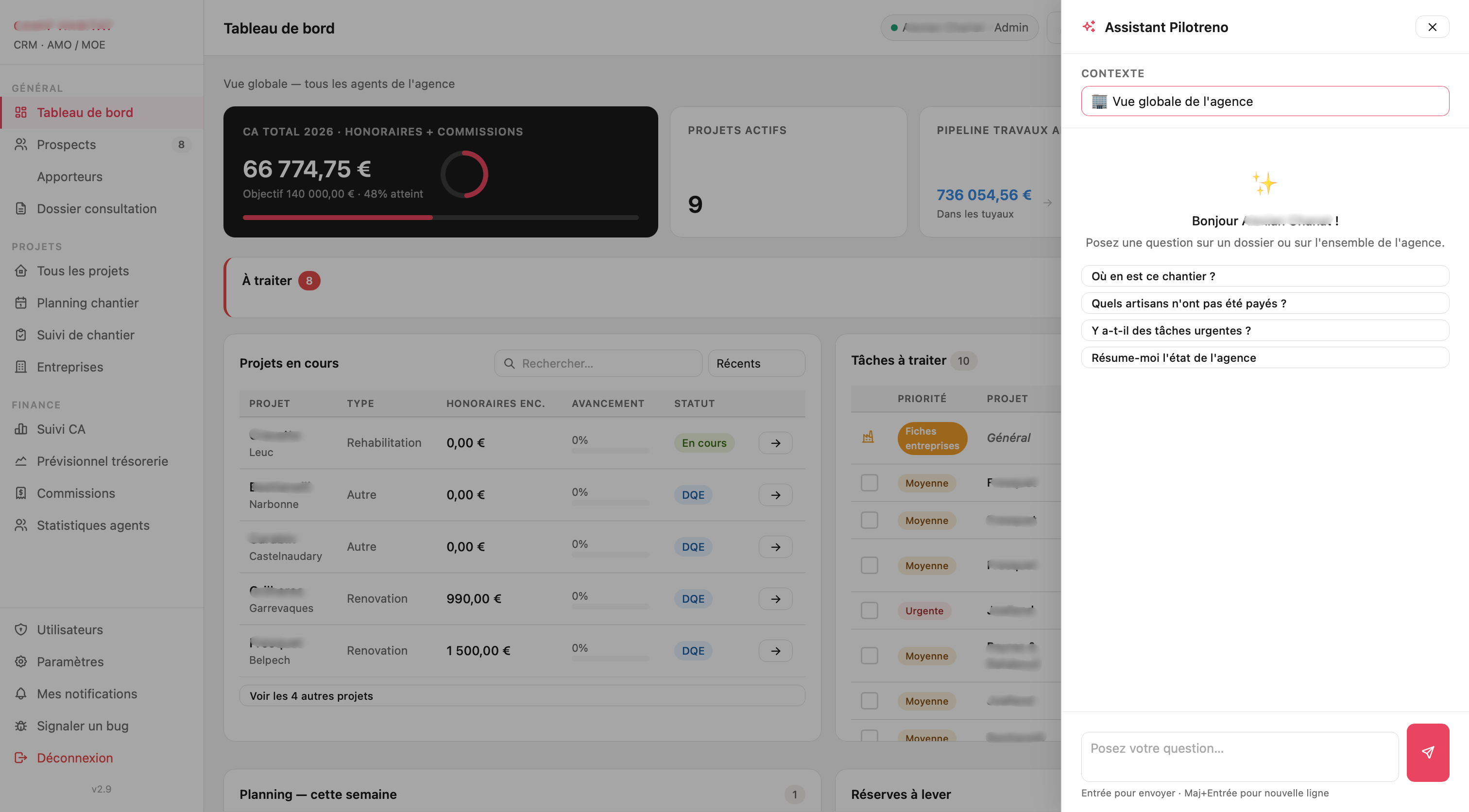Choose suggestion Y a-t-il des tâches urgentes ?
The width and height of the screenshot is (1469, 812).
coord(1265,331)
